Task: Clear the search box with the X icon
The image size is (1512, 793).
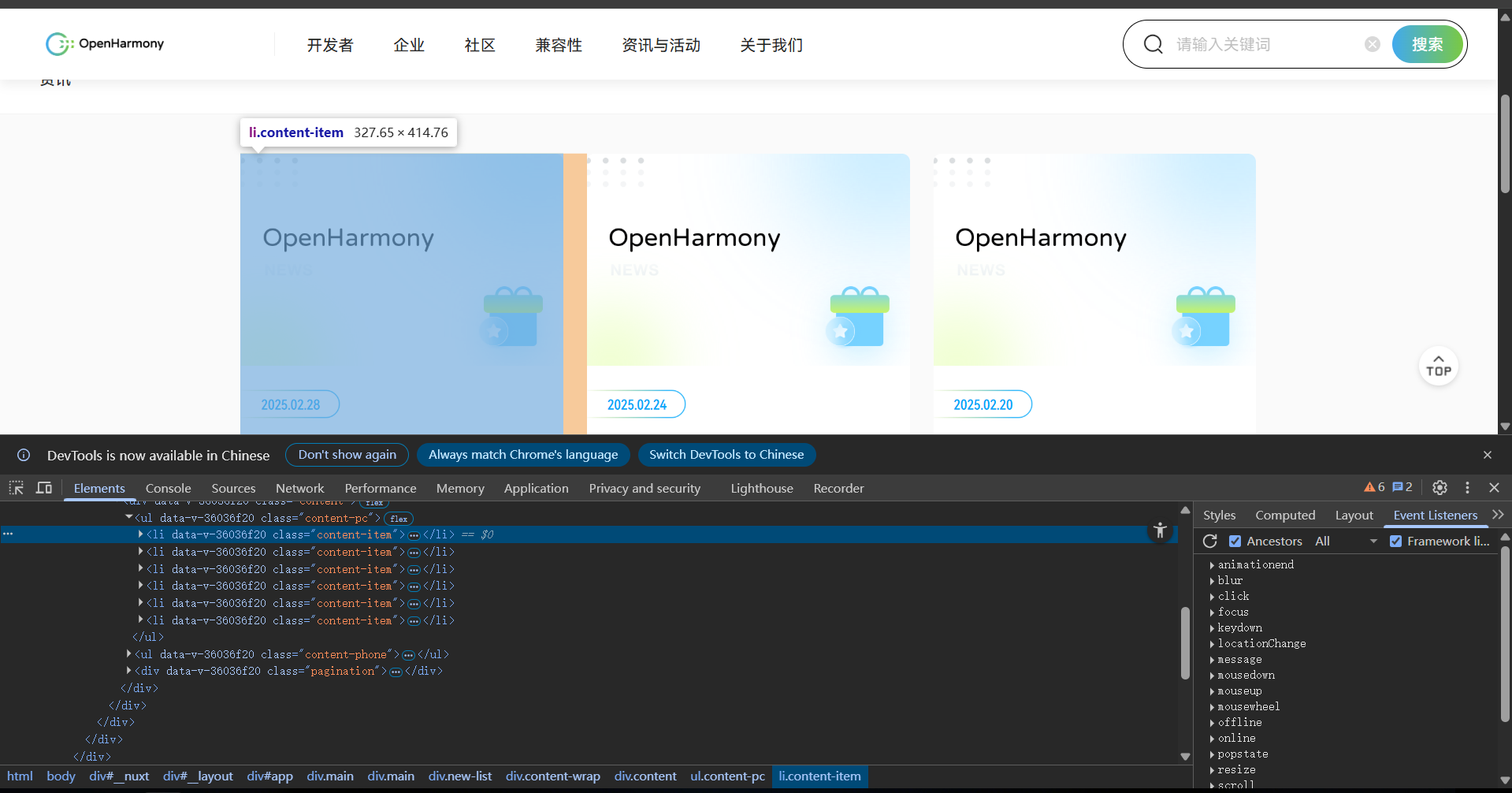Action: (x=1373, y=44)
